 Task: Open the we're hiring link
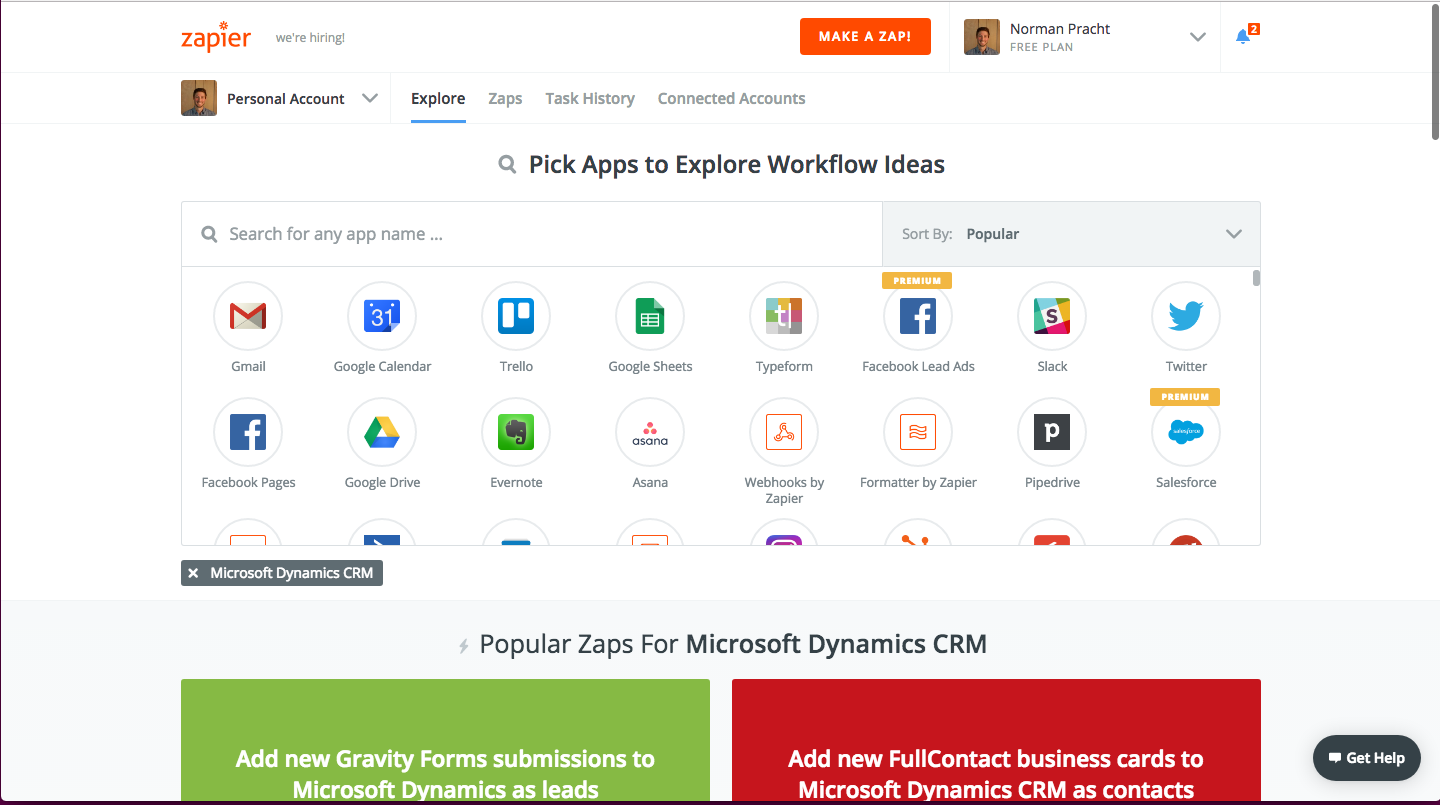point(310,38)
